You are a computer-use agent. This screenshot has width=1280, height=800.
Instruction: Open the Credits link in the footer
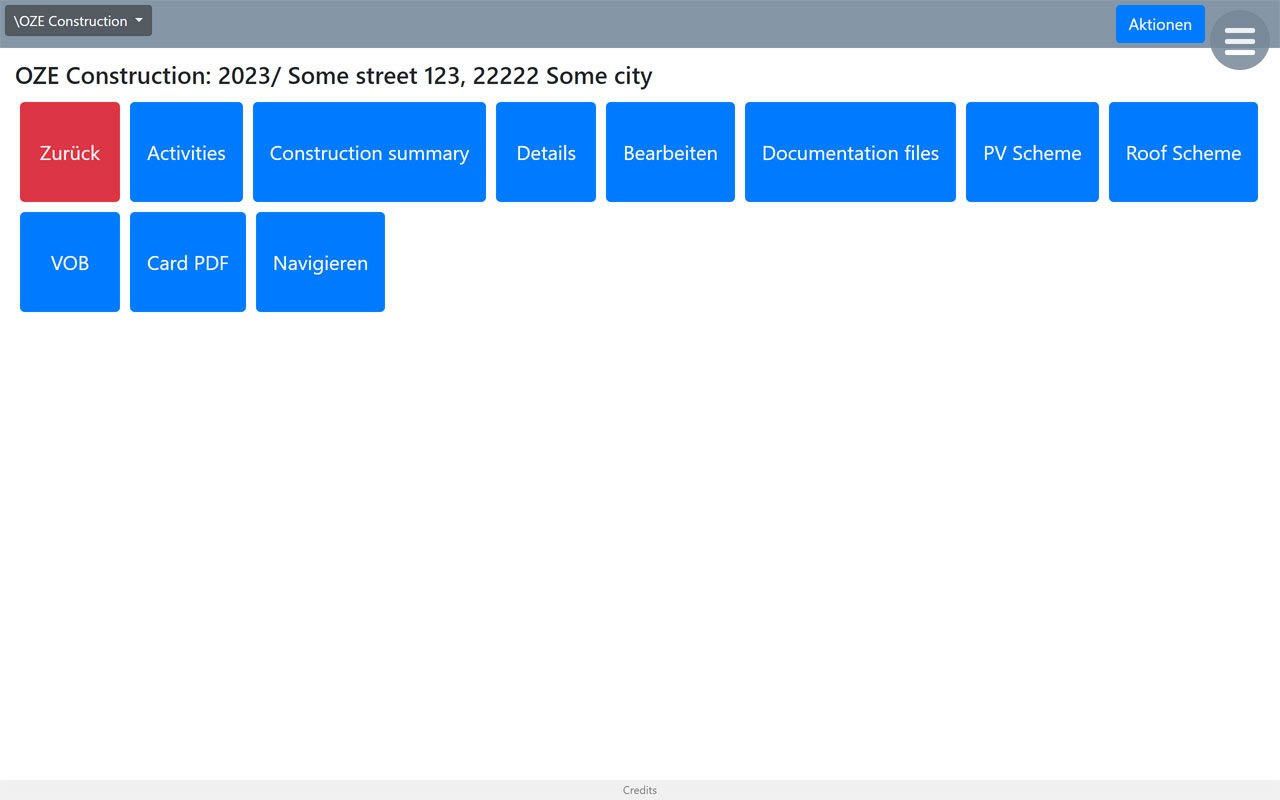coord(640,790)
